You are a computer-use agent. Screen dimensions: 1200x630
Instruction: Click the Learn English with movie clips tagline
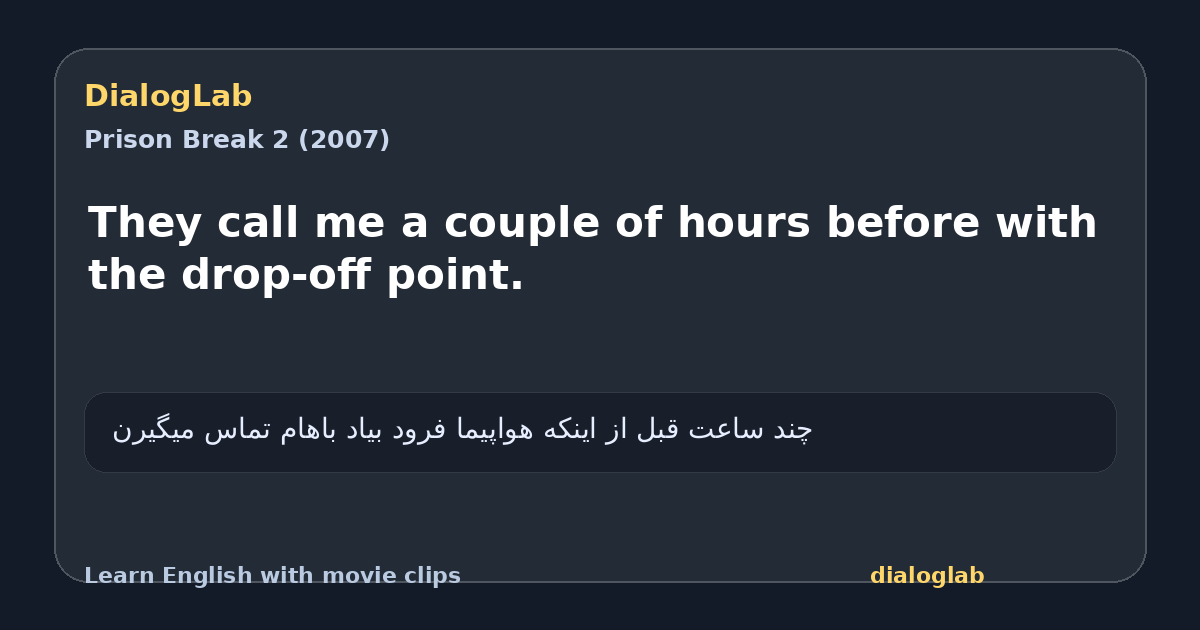[272, 576]
